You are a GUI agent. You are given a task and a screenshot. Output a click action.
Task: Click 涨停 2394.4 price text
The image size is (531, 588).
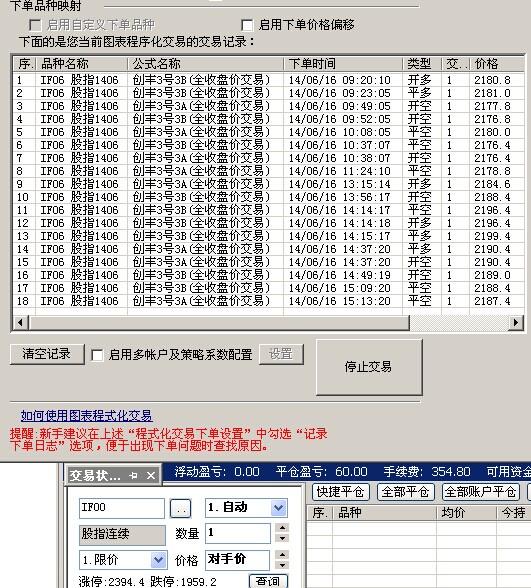pyautogui.click(x=111, y=582)
